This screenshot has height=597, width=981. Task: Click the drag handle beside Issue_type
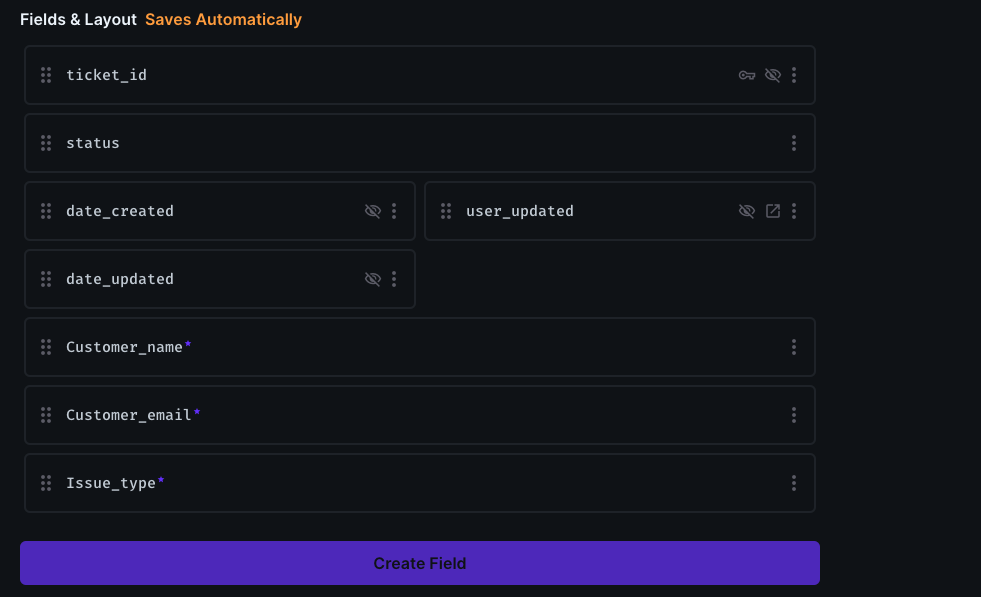(46, 483)
